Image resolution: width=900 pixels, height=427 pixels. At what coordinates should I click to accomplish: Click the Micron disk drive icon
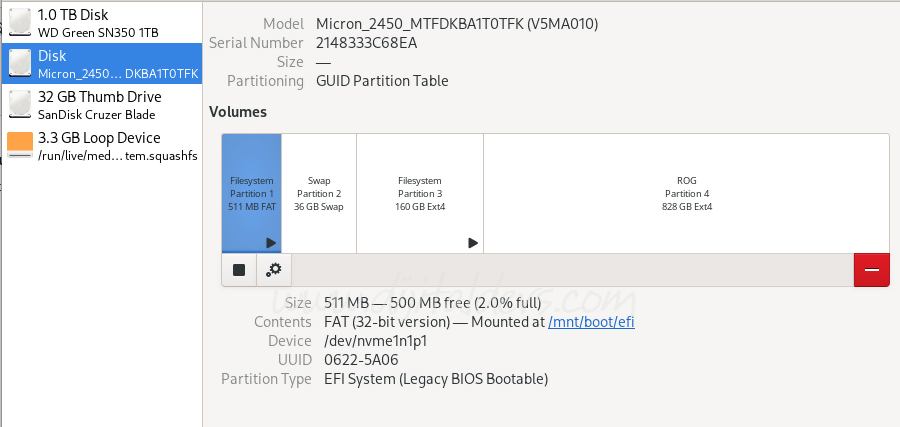click(x=20, y=63)
